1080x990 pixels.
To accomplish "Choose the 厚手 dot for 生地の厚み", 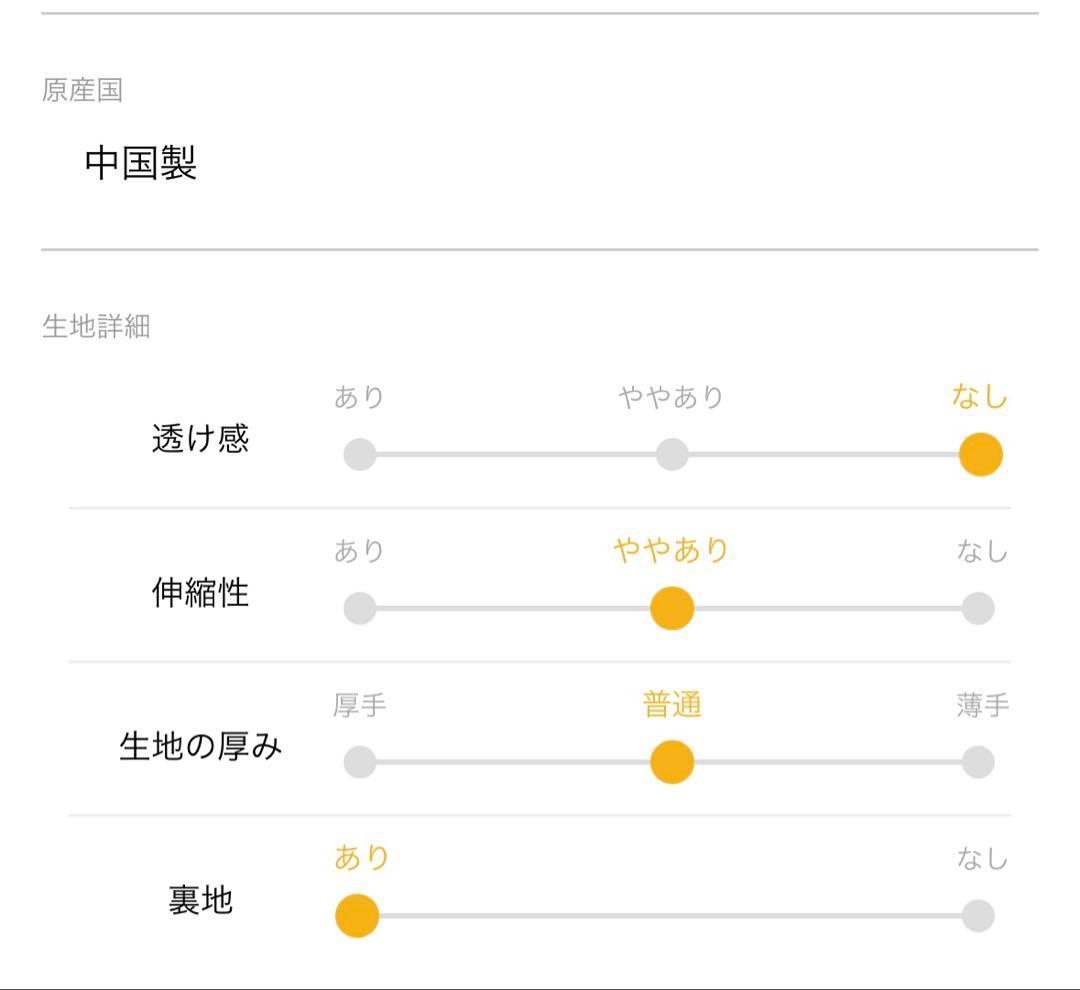I will (359, 762).
